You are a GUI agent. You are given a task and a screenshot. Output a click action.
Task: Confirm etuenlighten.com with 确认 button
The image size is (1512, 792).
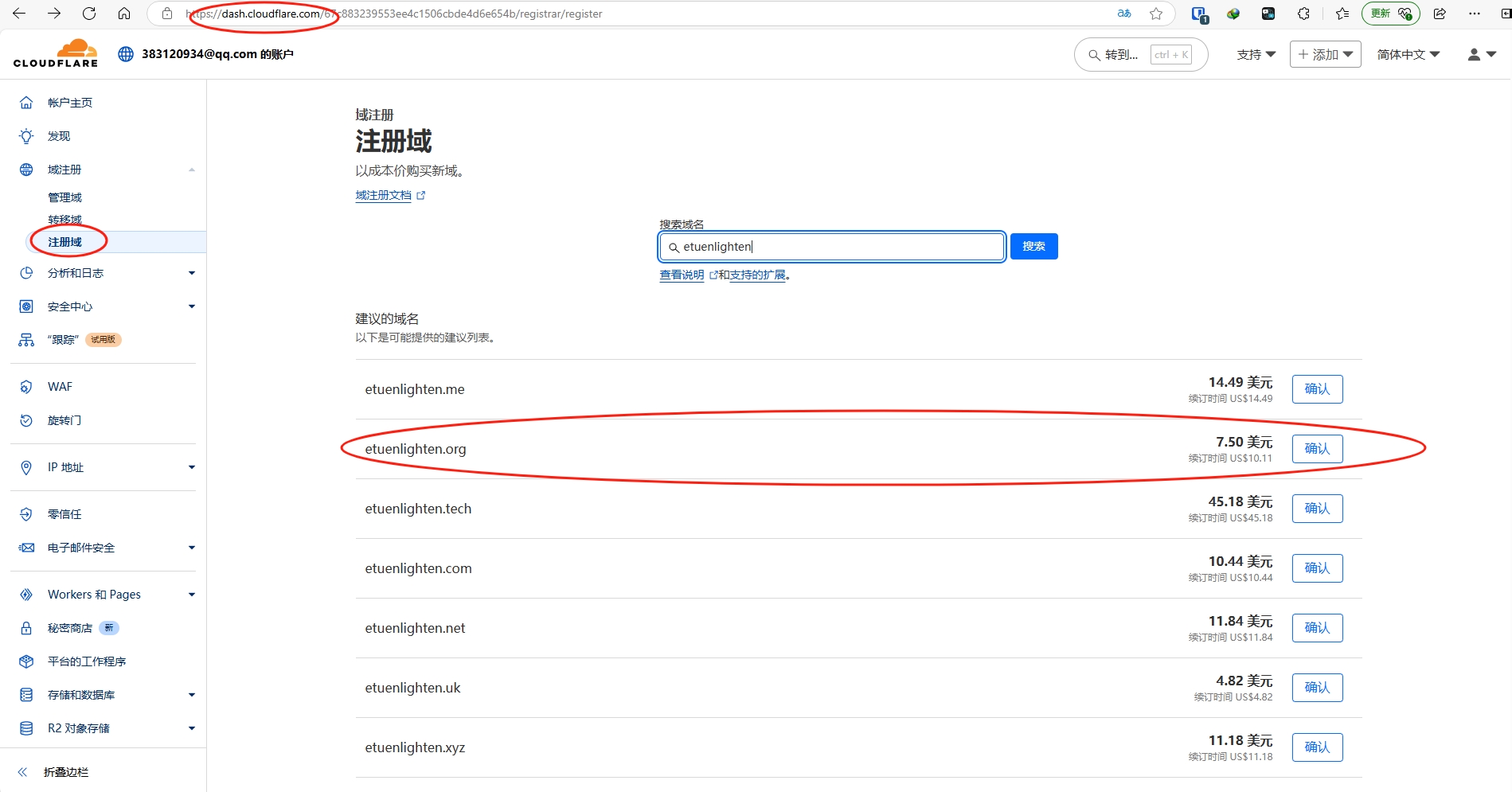coord(1317,568)
